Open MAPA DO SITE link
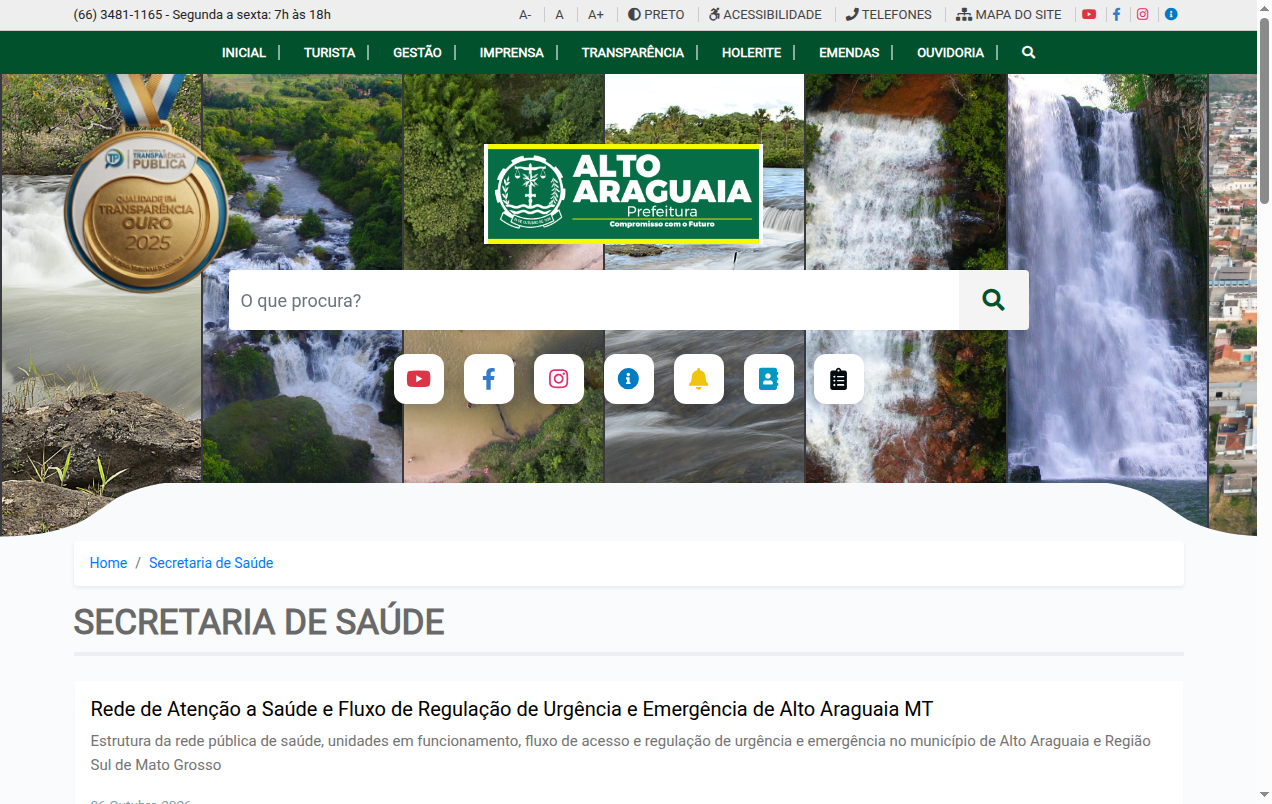Image resolution: width=1272 pixels, height=804 pixels. click(1009, 15)
